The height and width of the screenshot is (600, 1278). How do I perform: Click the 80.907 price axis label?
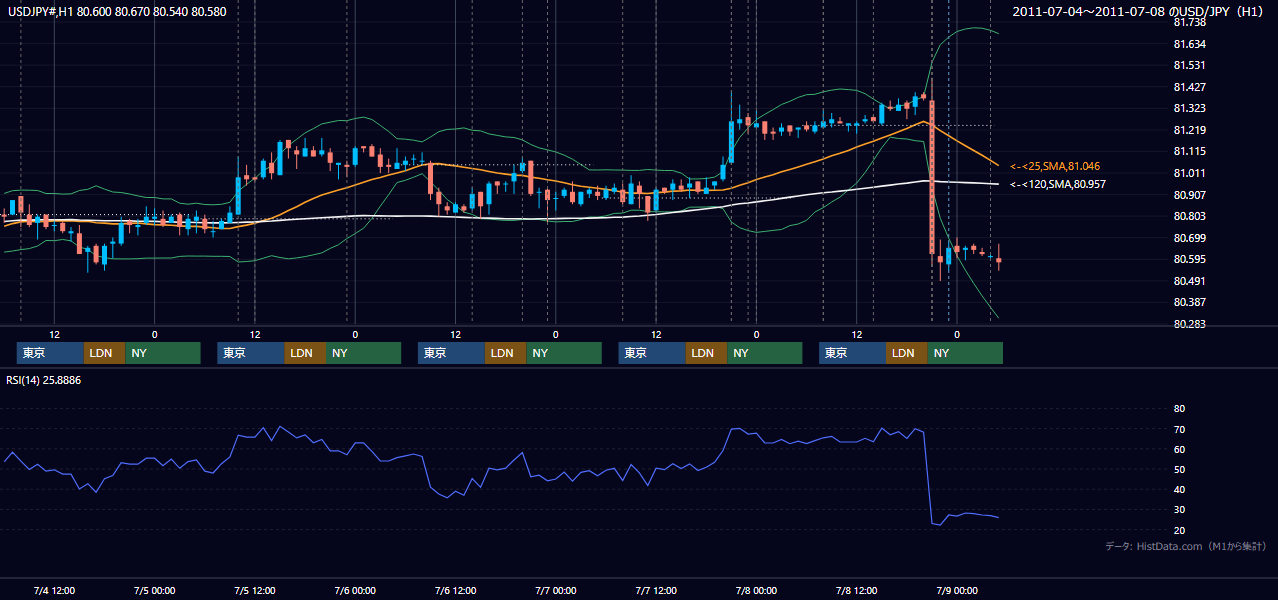coord(1188,195)
